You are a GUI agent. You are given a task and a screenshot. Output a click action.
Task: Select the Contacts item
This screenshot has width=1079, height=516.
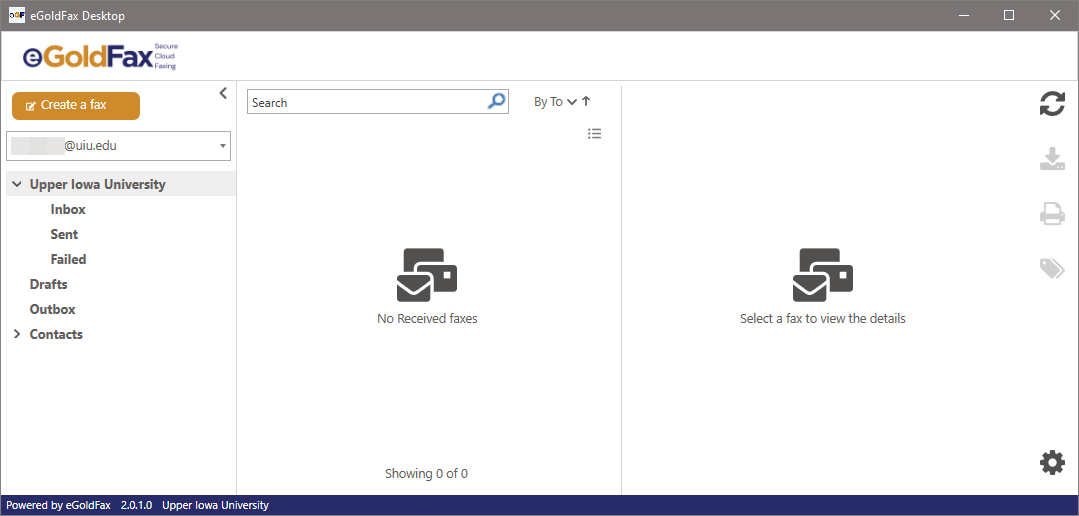[x=56, y=334]
